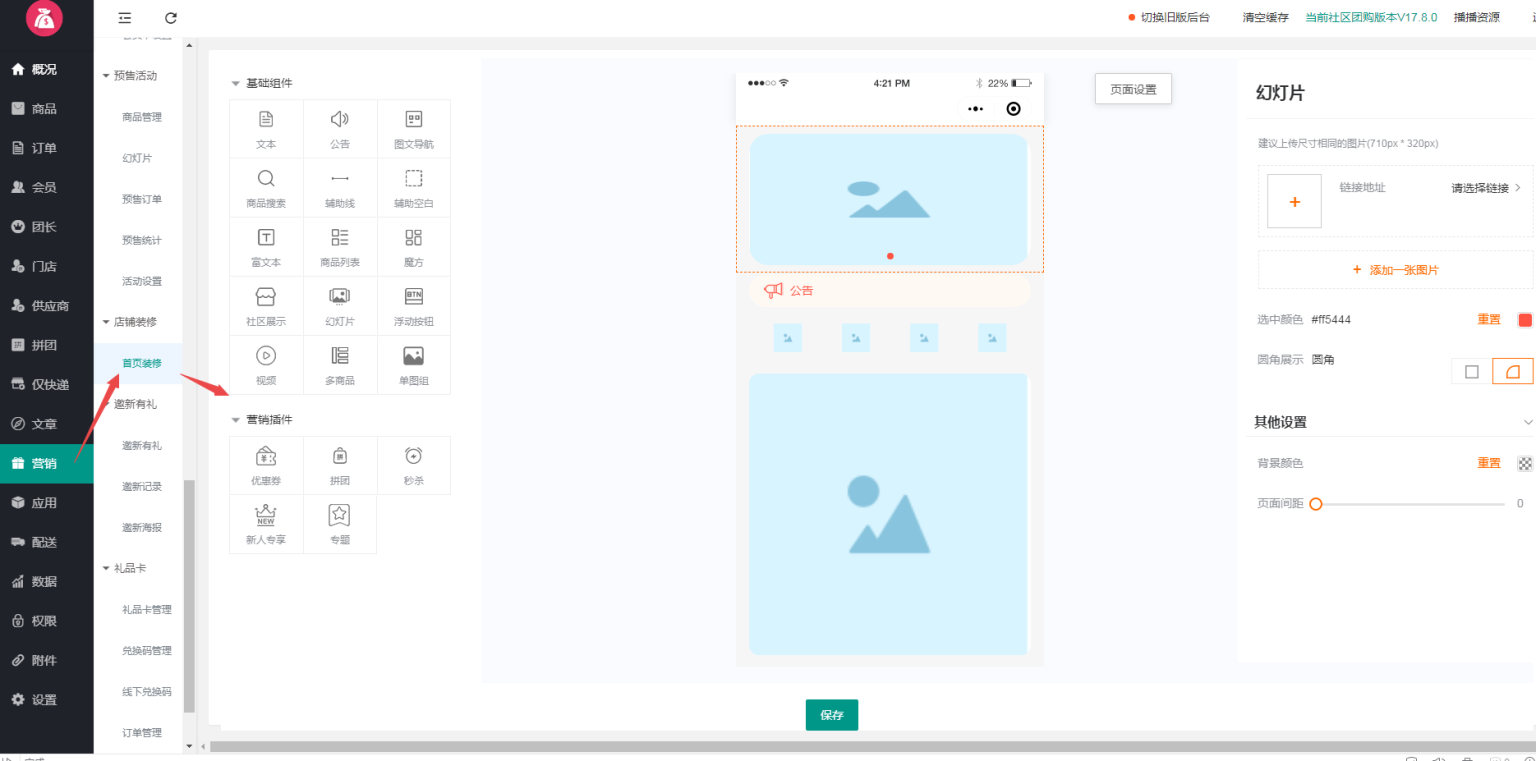Click the refresh icon in top bar
This screenshot has width=1536, height=761.
(171, 18)
